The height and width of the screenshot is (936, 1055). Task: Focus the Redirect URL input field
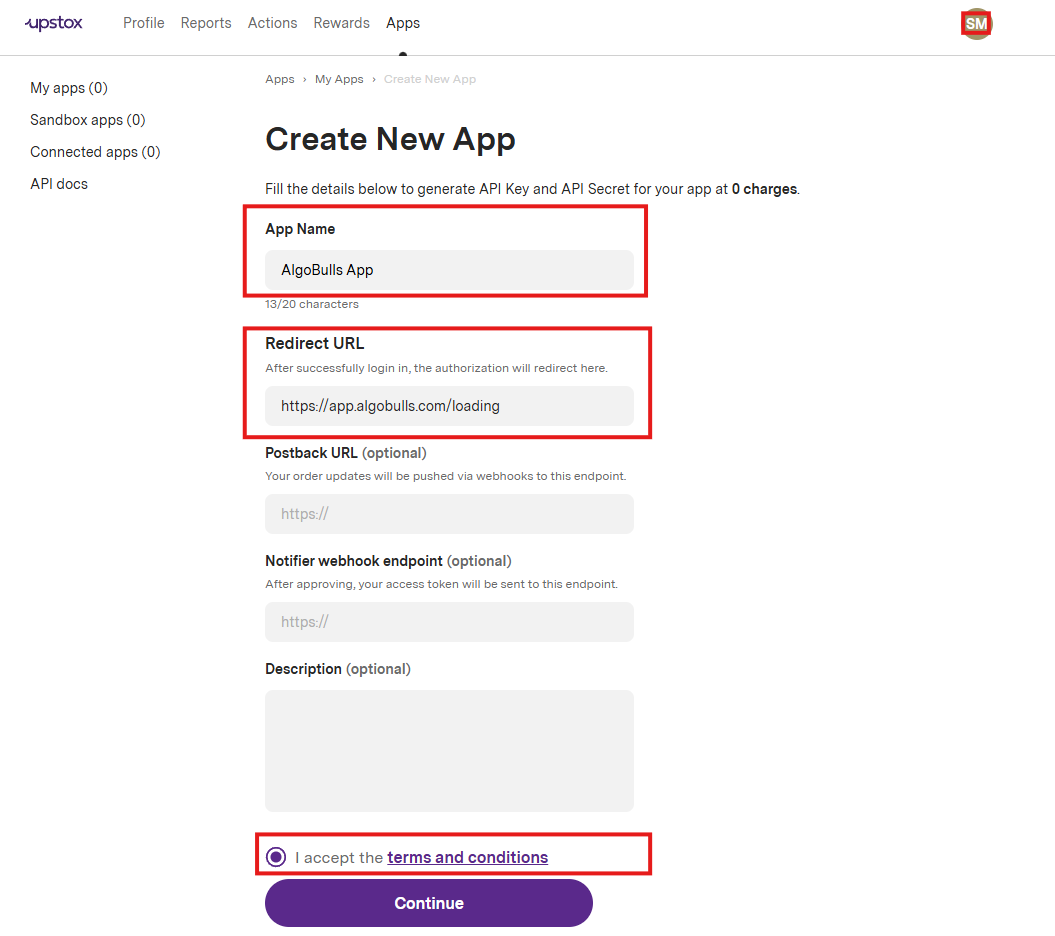[449, 406]
